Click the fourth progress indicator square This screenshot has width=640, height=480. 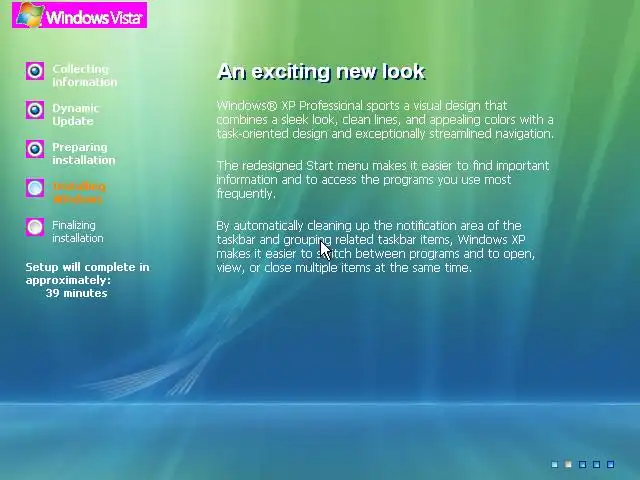point(596,464)
